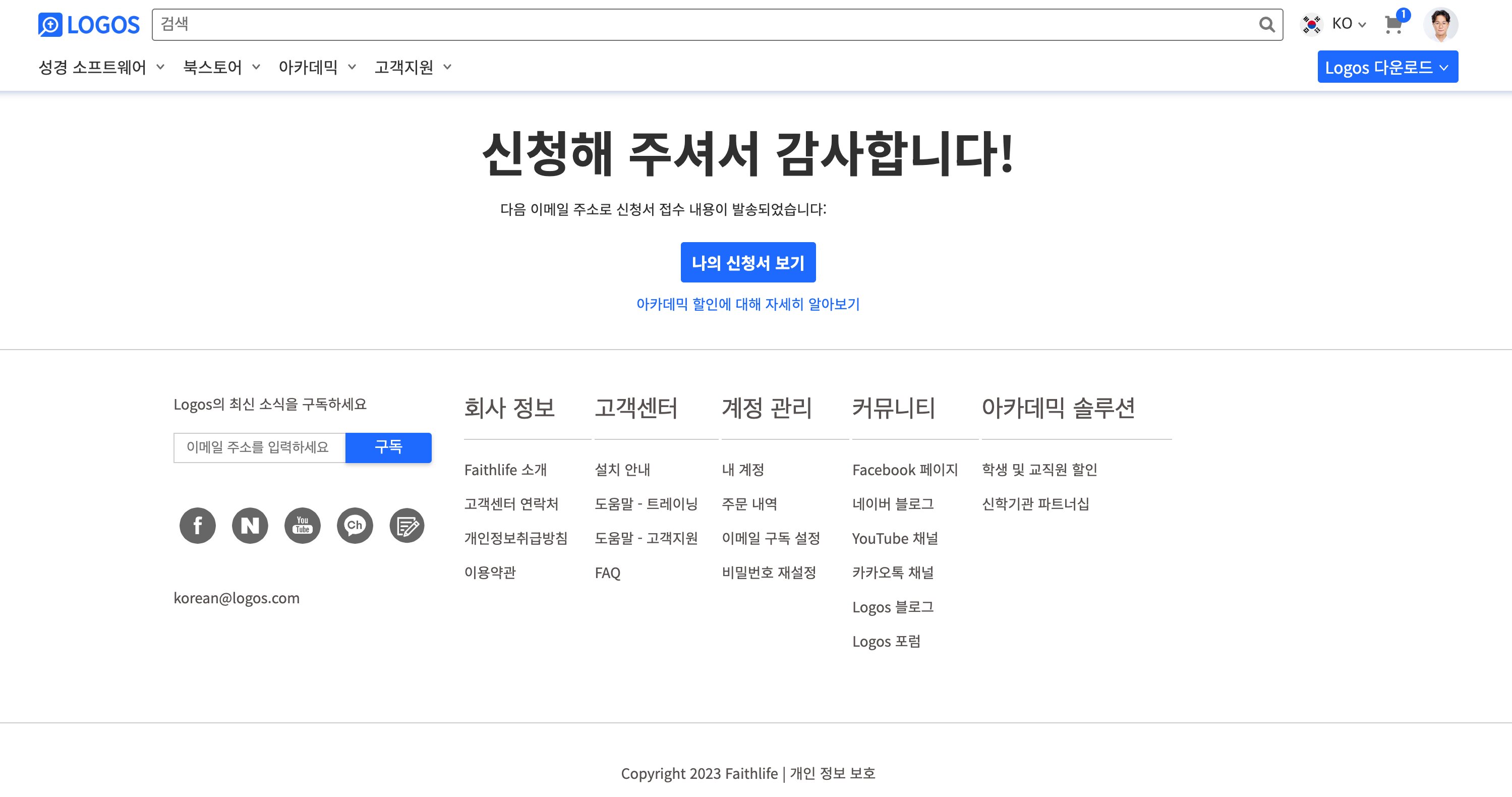Open the Naver blog N icon

click(250, 525)
